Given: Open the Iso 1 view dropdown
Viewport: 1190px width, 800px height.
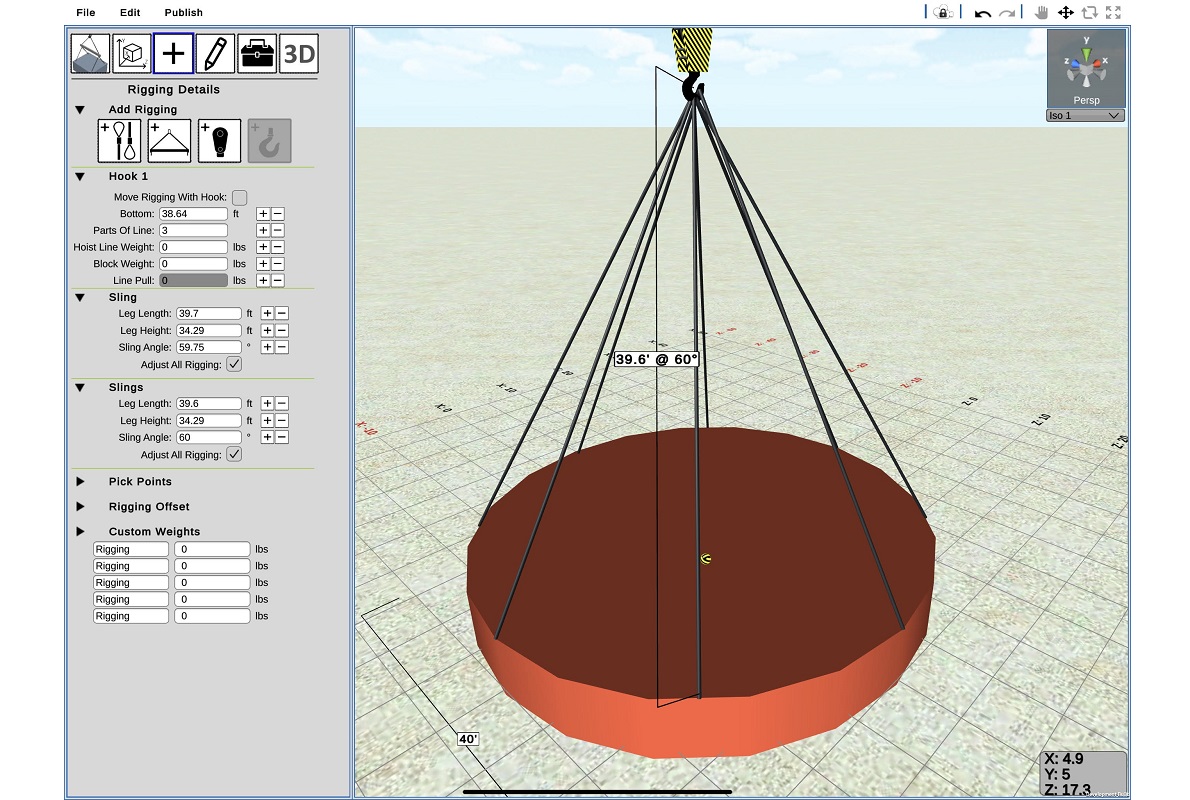Looking at the screenshot, I should pyautogui.click(x=1085, y=115).
